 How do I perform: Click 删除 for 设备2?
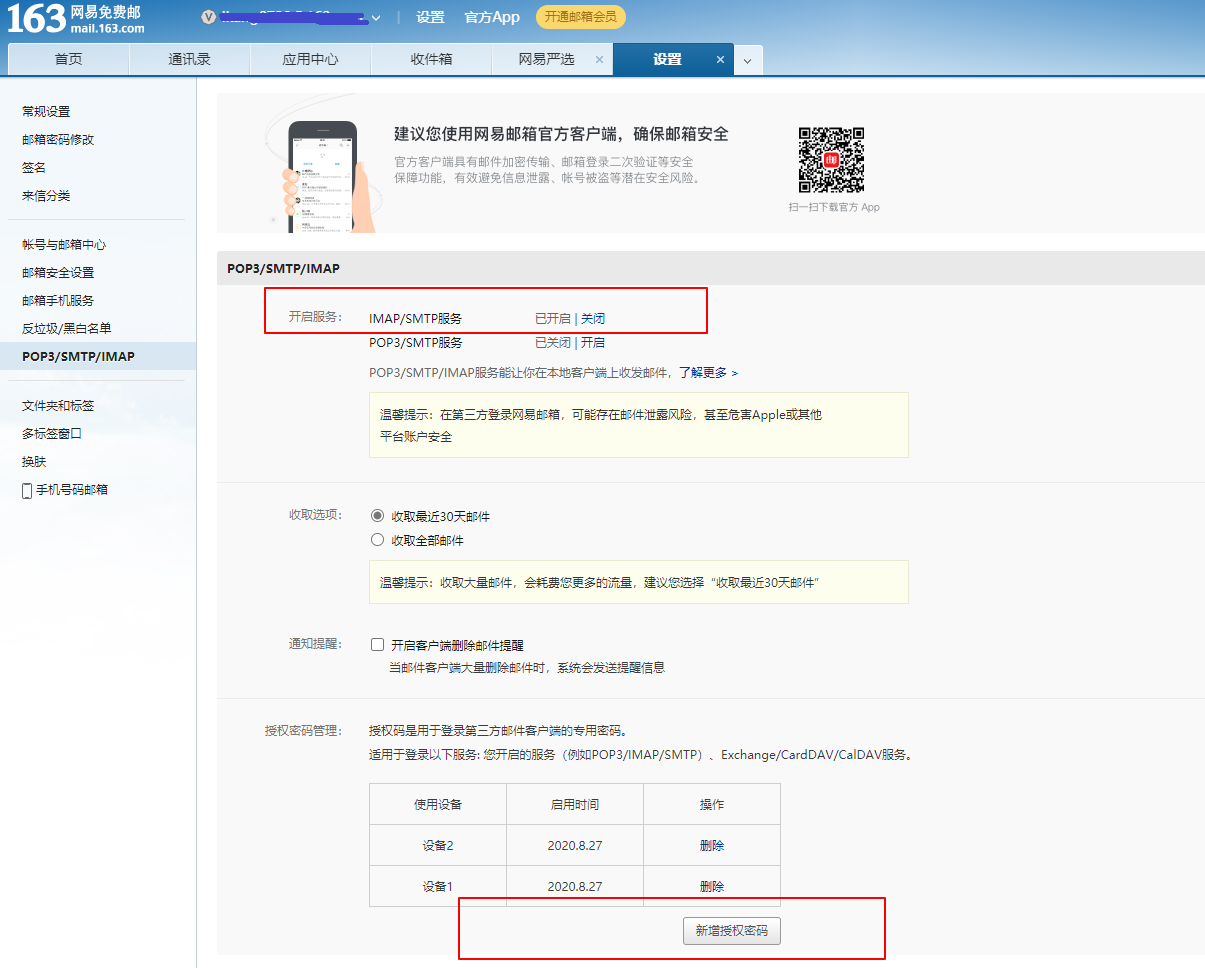click(x=712, y=846)
